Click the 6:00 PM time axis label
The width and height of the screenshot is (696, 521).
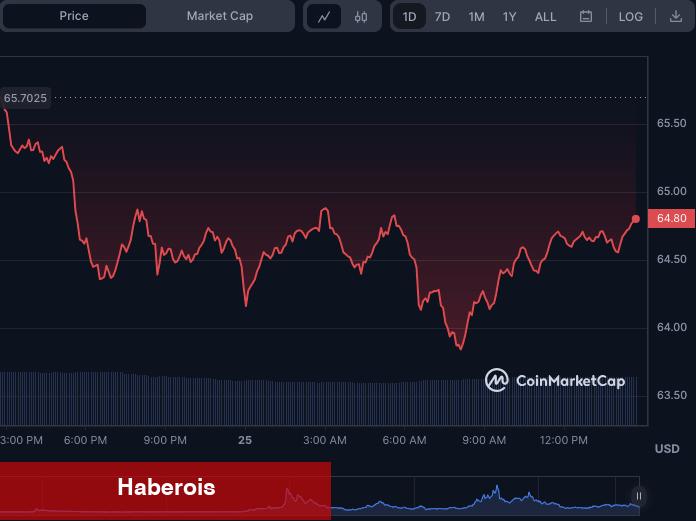(x=85, y=440)
